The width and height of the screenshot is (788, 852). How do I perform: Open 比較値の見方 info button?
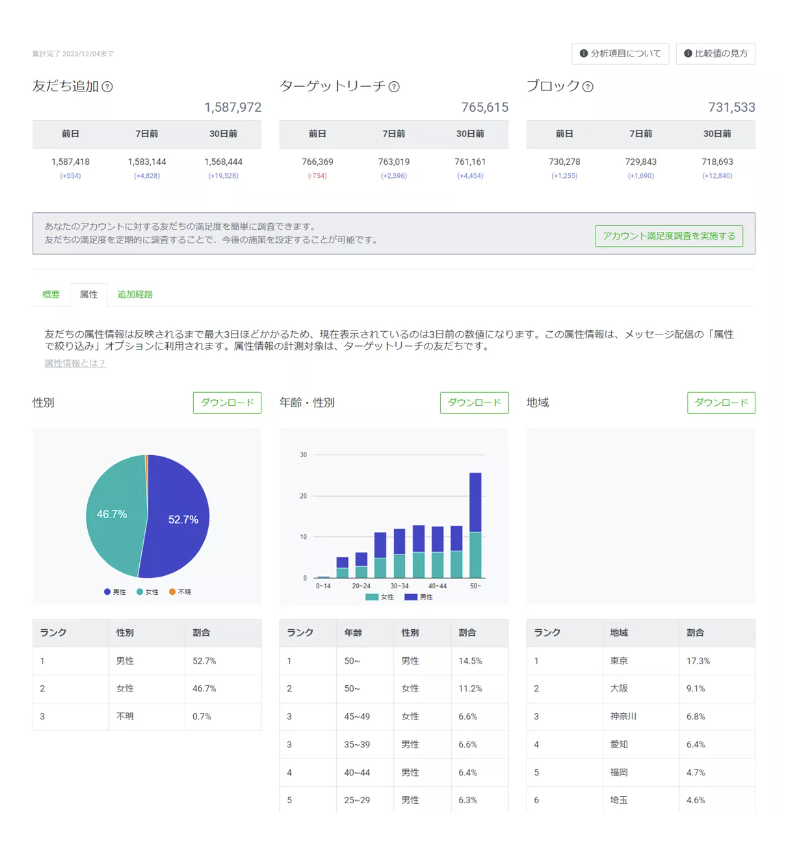point(715,53)
